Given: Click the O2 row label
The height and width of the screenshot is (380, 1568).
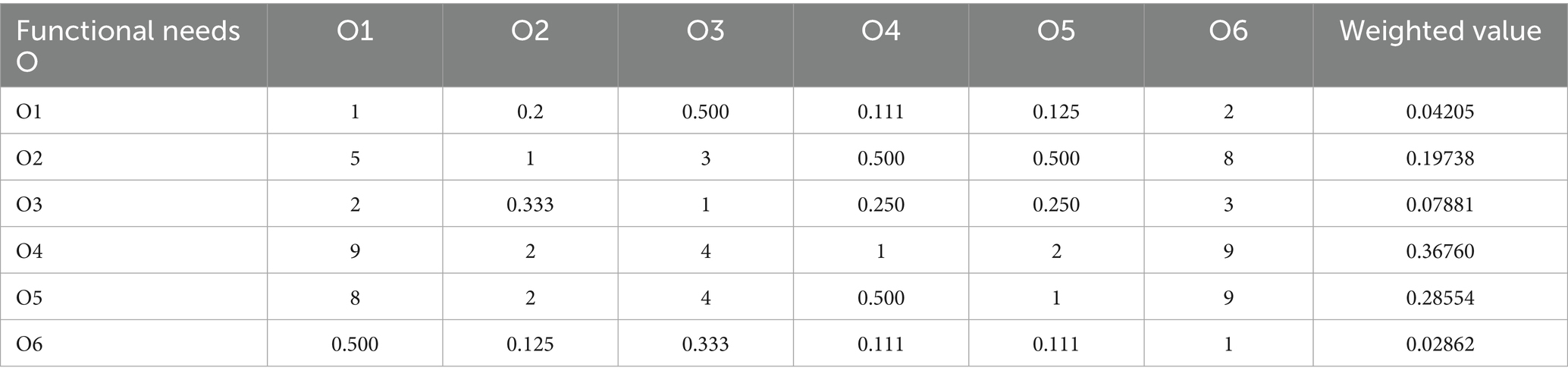Looking at the screenshot, I should pos(30,159).
